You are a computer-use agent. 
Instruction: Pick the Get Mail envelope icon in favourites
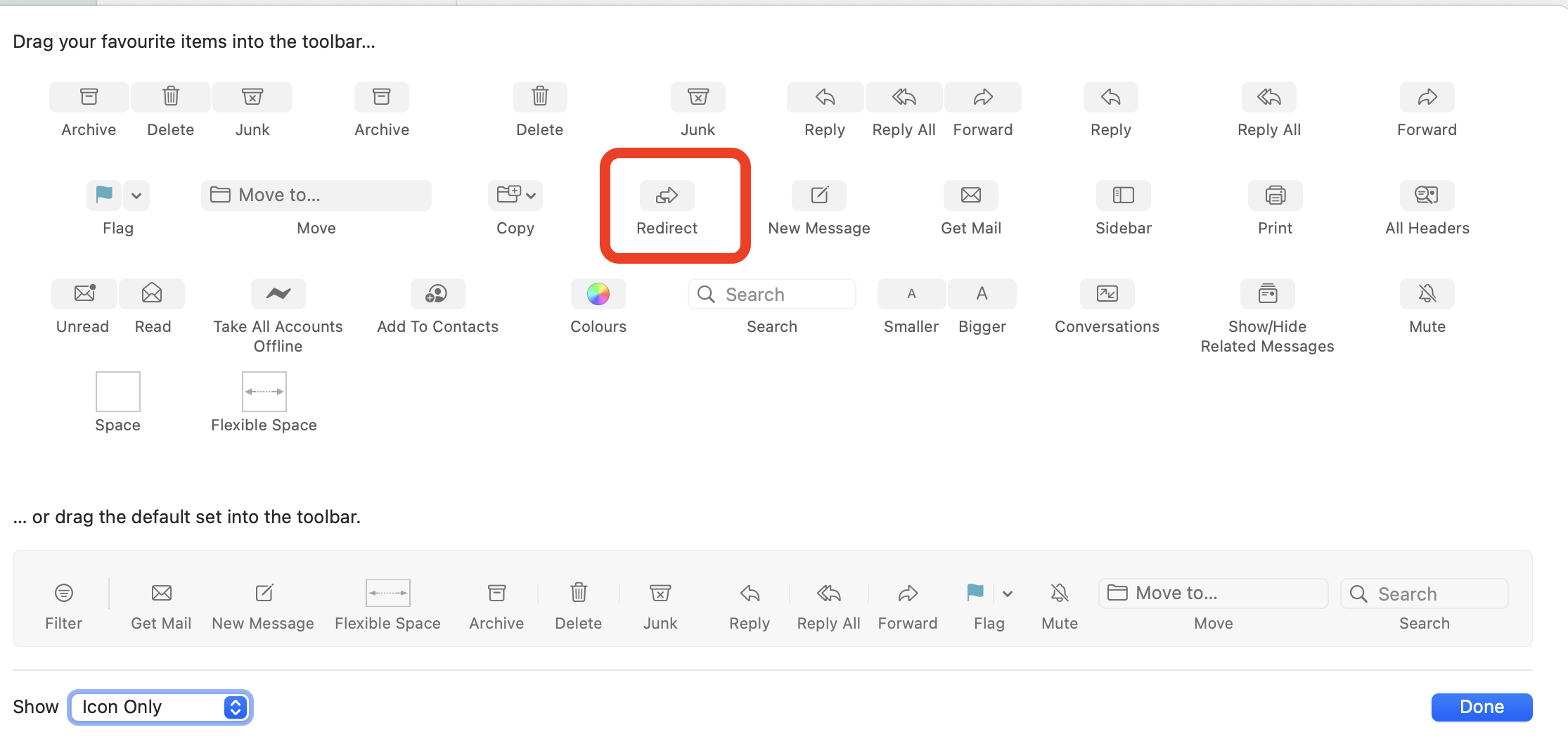coord(971,195)
